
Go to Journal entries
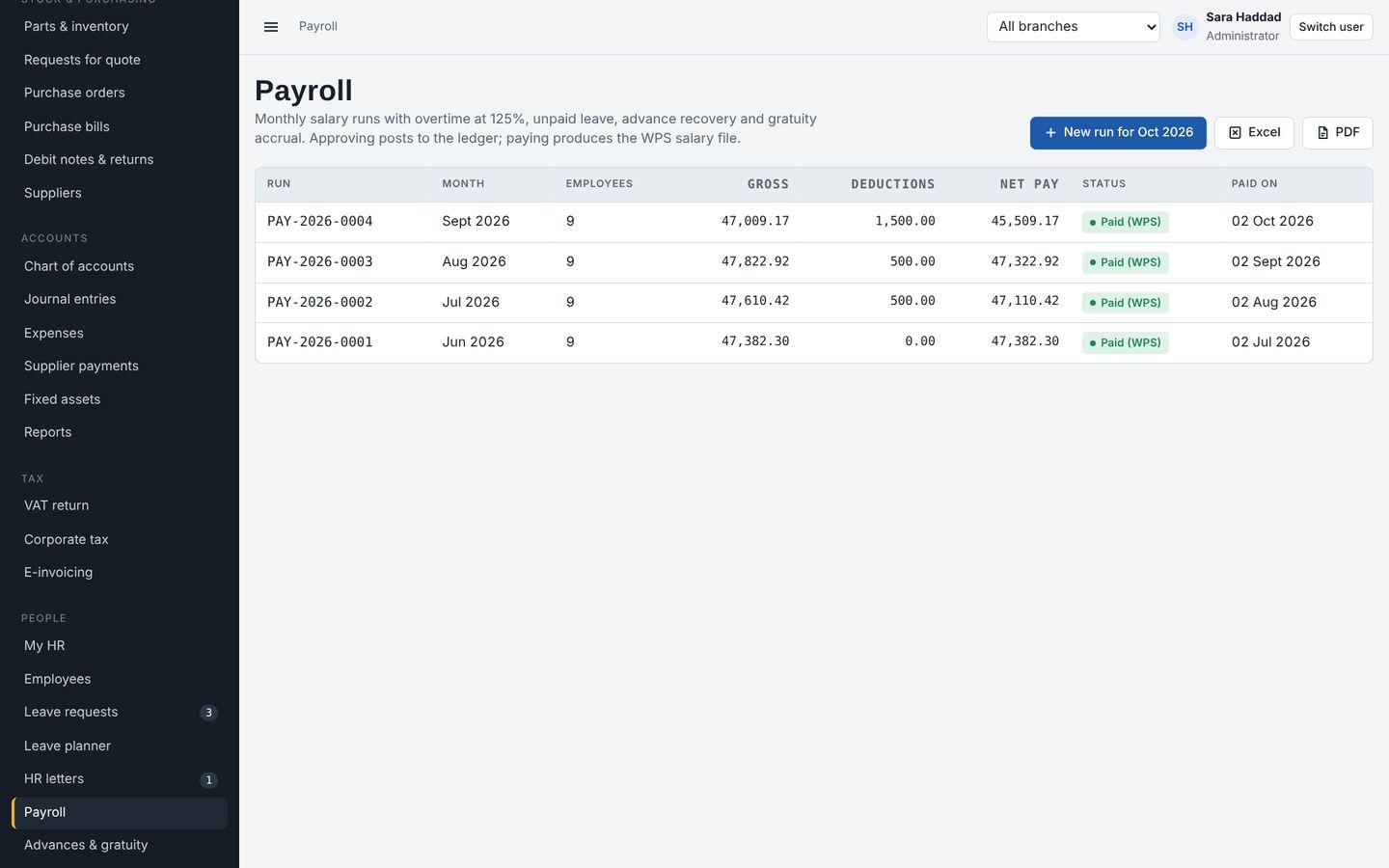coord(120,299)
